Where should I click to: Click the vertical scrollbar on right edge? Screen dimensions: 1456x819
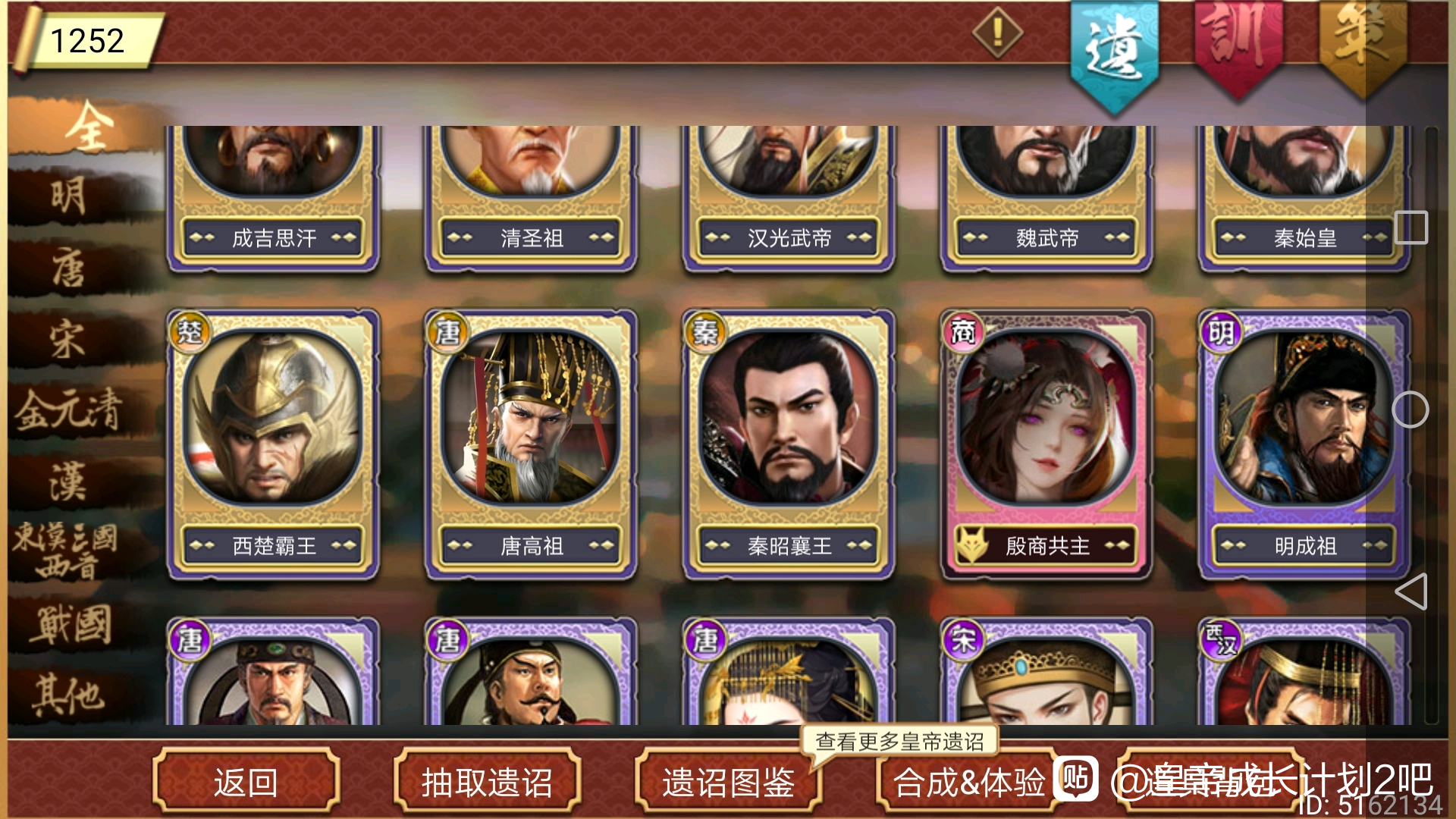click(x=1431, y=425)
